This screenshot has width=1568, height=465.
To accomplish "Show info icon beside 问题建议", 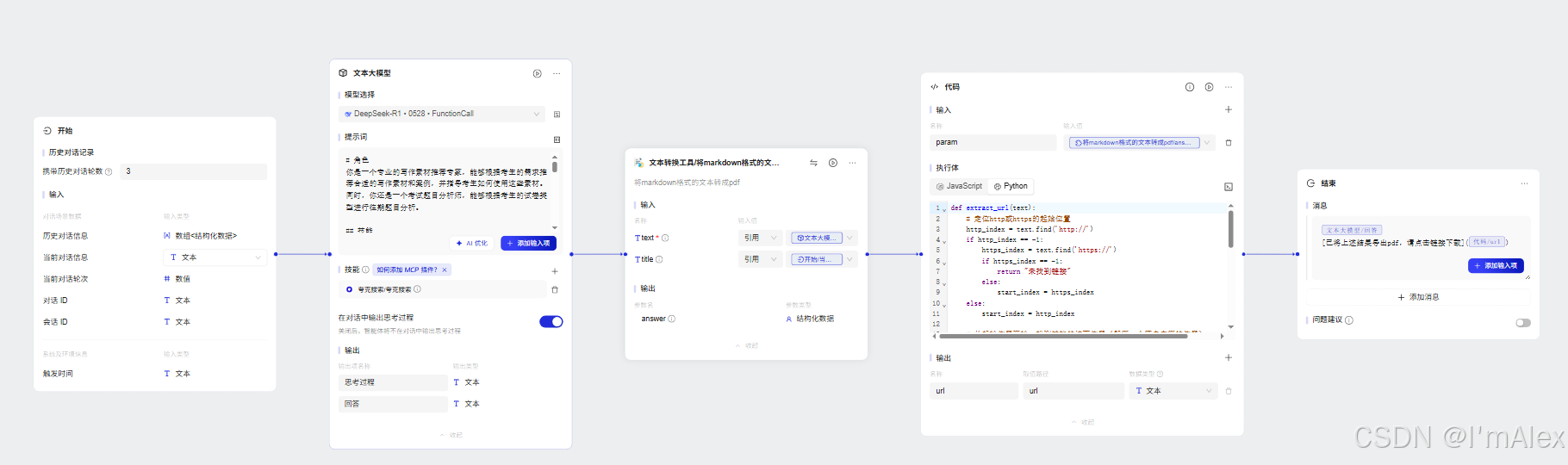I will [x=1349, y=320].
